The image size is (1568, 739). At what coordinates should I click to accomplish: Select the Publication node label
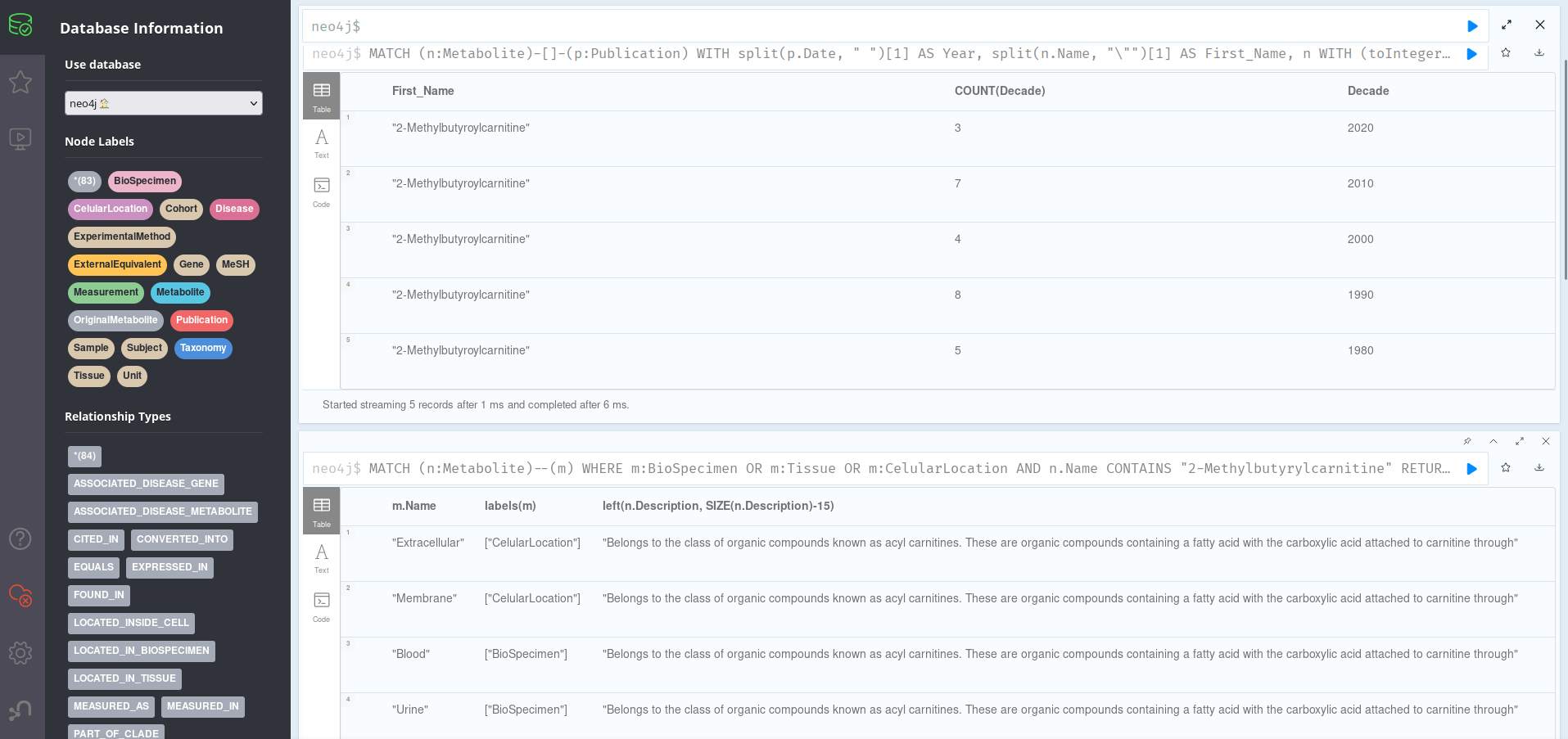pyautogui.click(x=201, y=321)
